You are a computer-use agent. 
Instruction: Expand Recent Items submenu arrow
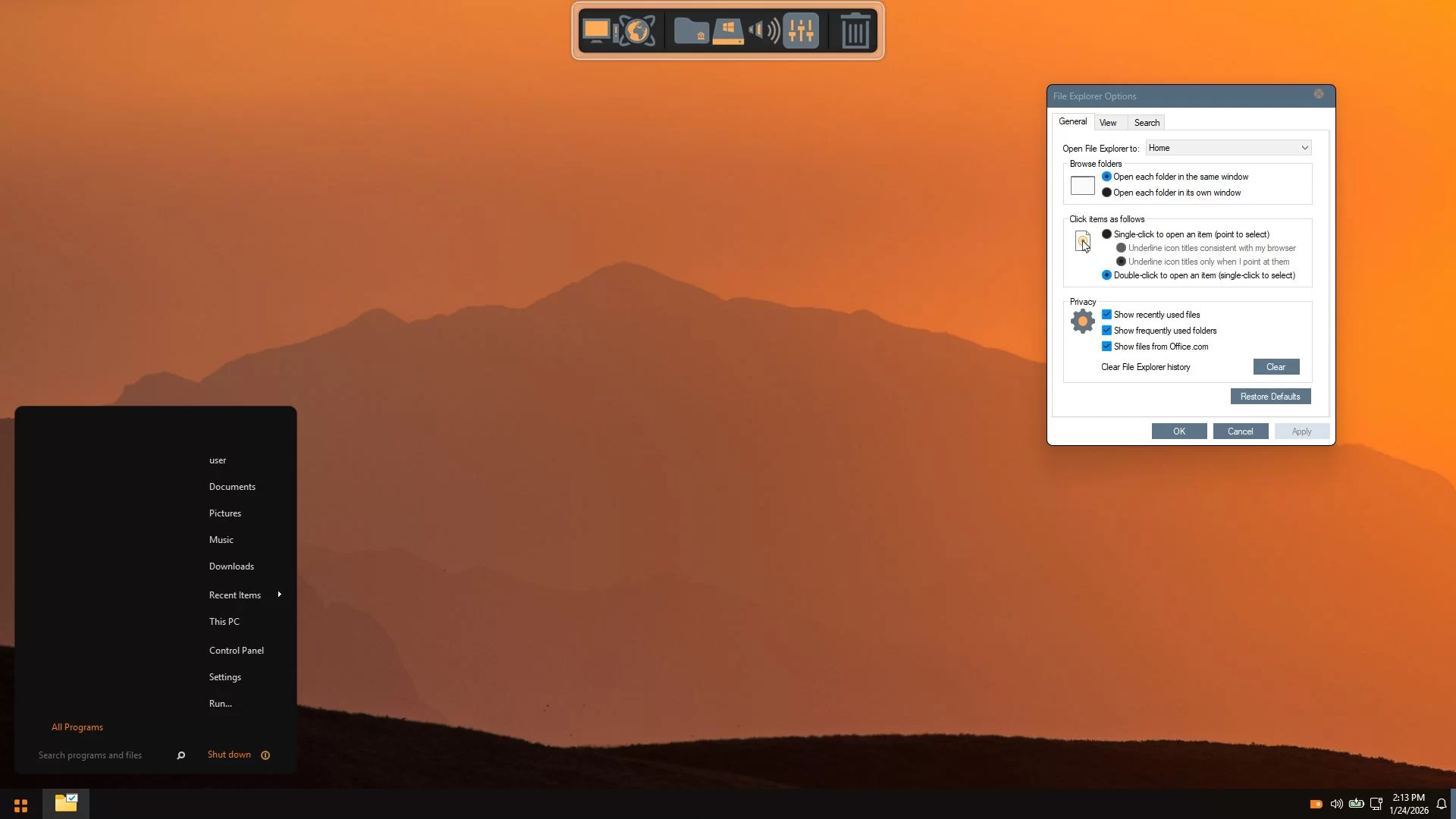(x=280, y=595)
